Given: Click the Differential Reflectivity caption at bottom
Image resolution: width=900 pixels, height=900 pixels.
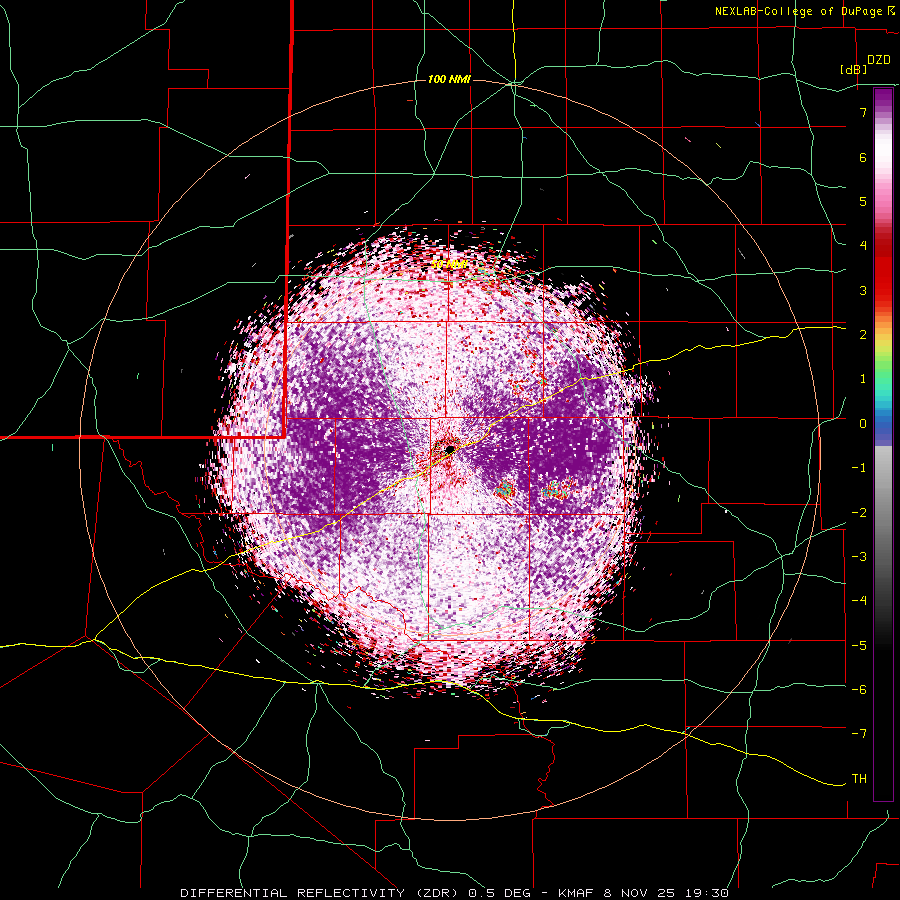Looking at the screenshot, I should (455, 893).
